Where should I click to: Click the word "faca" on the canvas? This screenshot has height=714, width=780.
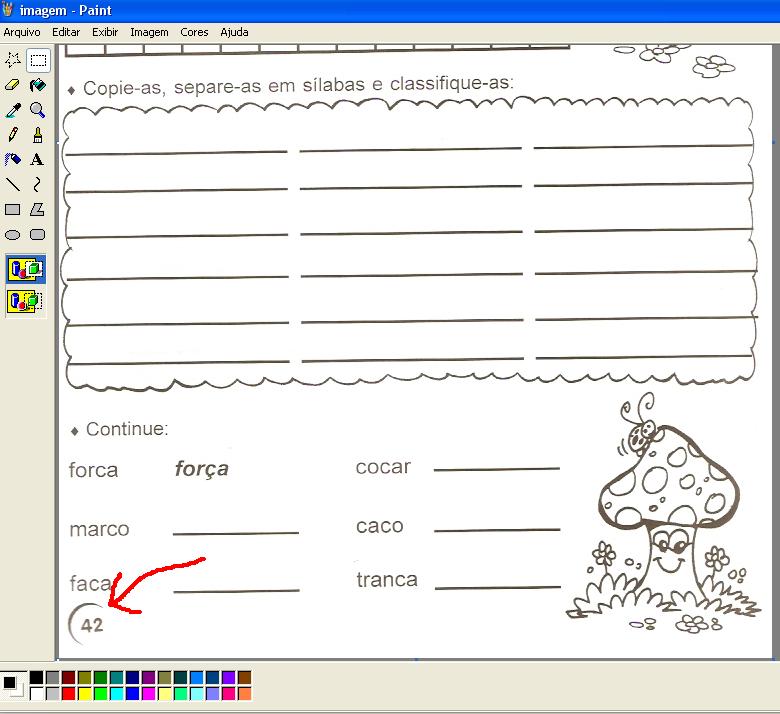coord(90,583)
